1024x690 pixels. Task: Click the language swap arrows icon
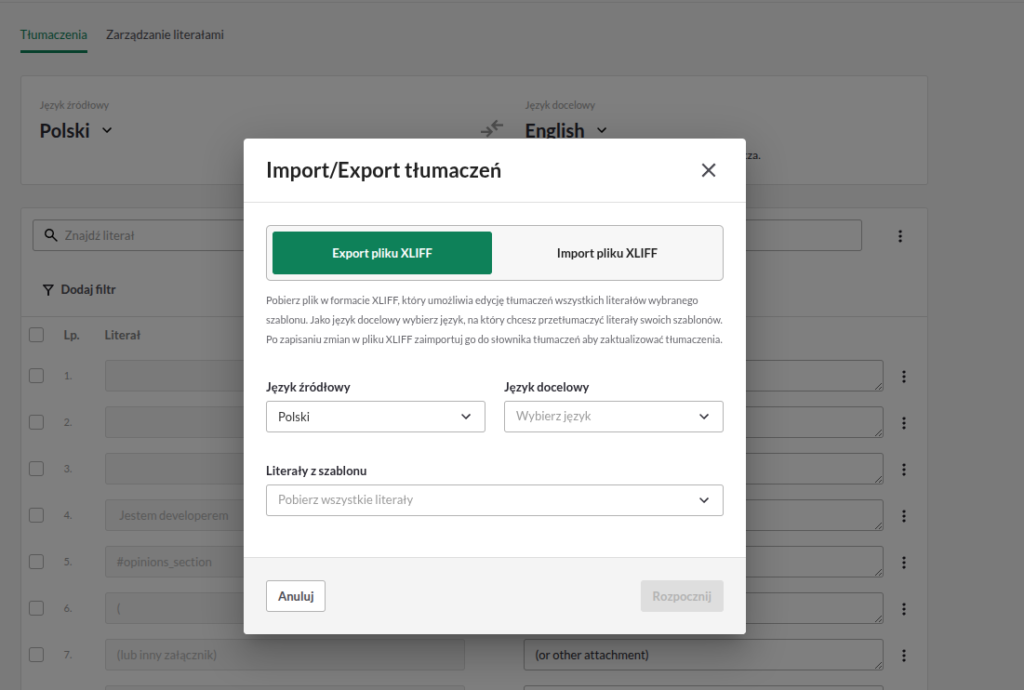pos(492,128)
